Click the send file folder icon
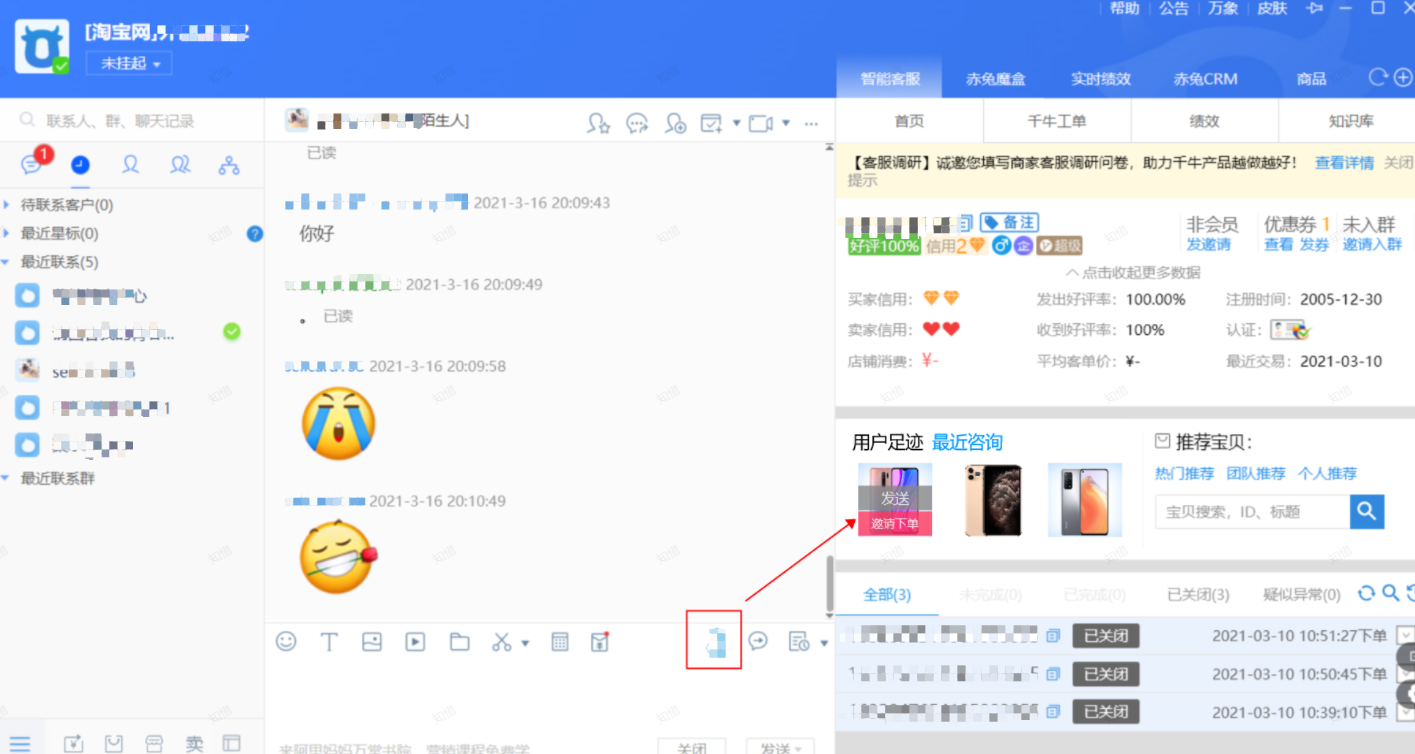 pos(459,642)
